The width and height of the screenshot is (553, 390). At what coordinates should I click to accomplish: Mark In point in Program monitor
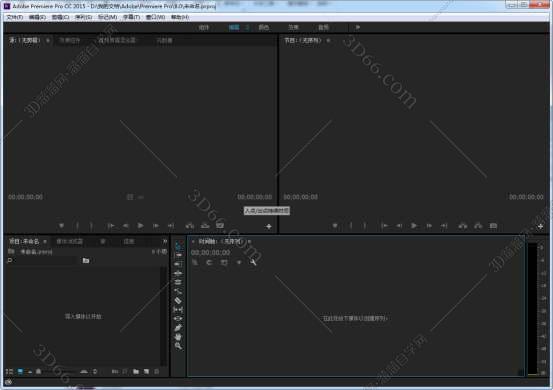coord(351,226)
